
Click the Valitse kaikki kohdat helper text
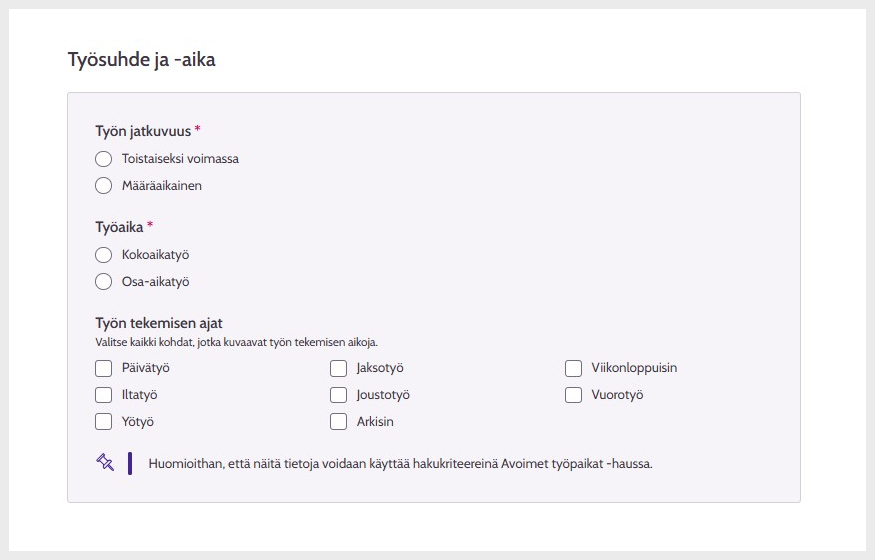(x=236, y=342)
